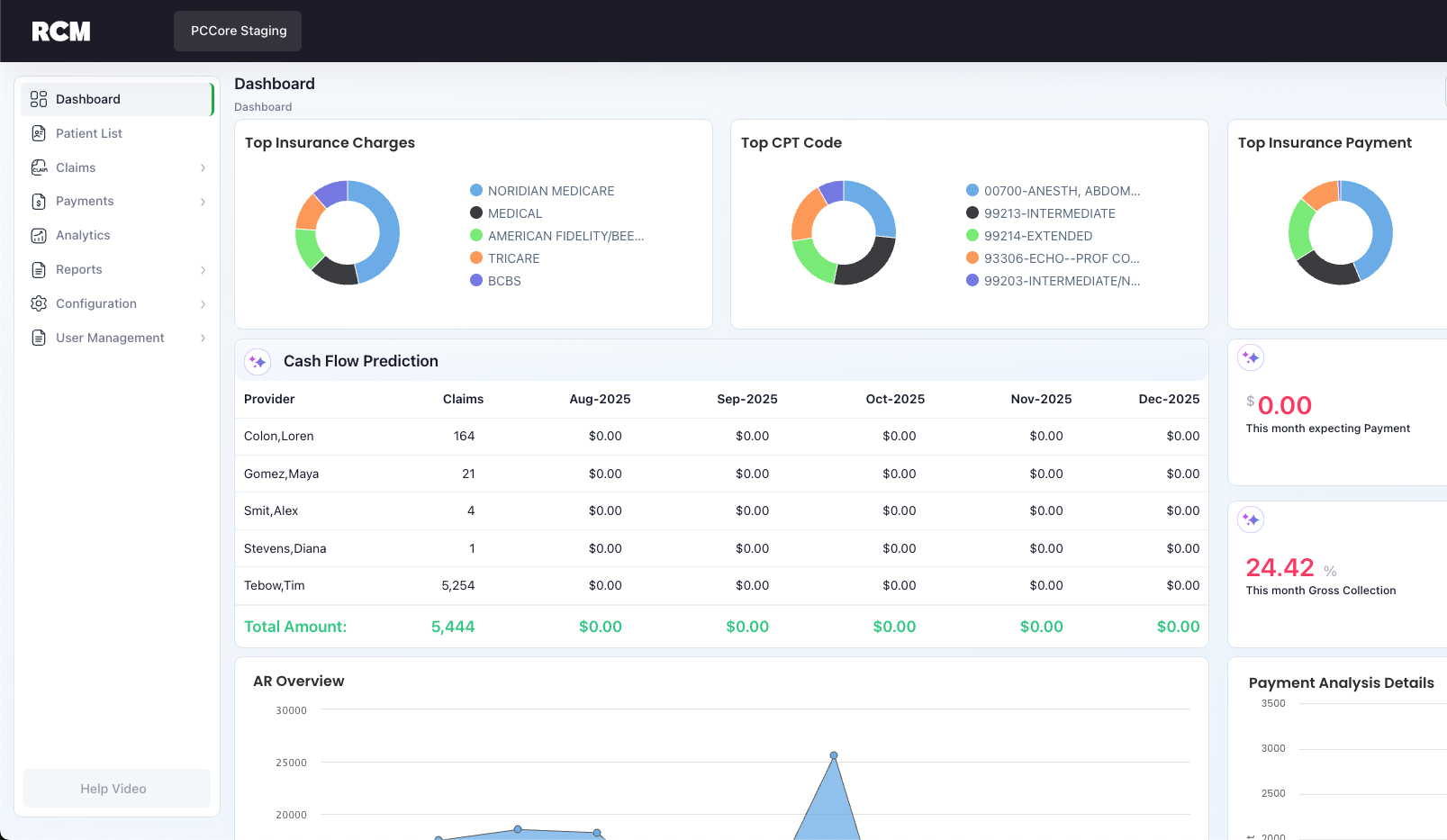
Task: Click the sparkle icon beside Cash Flow Prediction
Action: (x=258, y=362)
